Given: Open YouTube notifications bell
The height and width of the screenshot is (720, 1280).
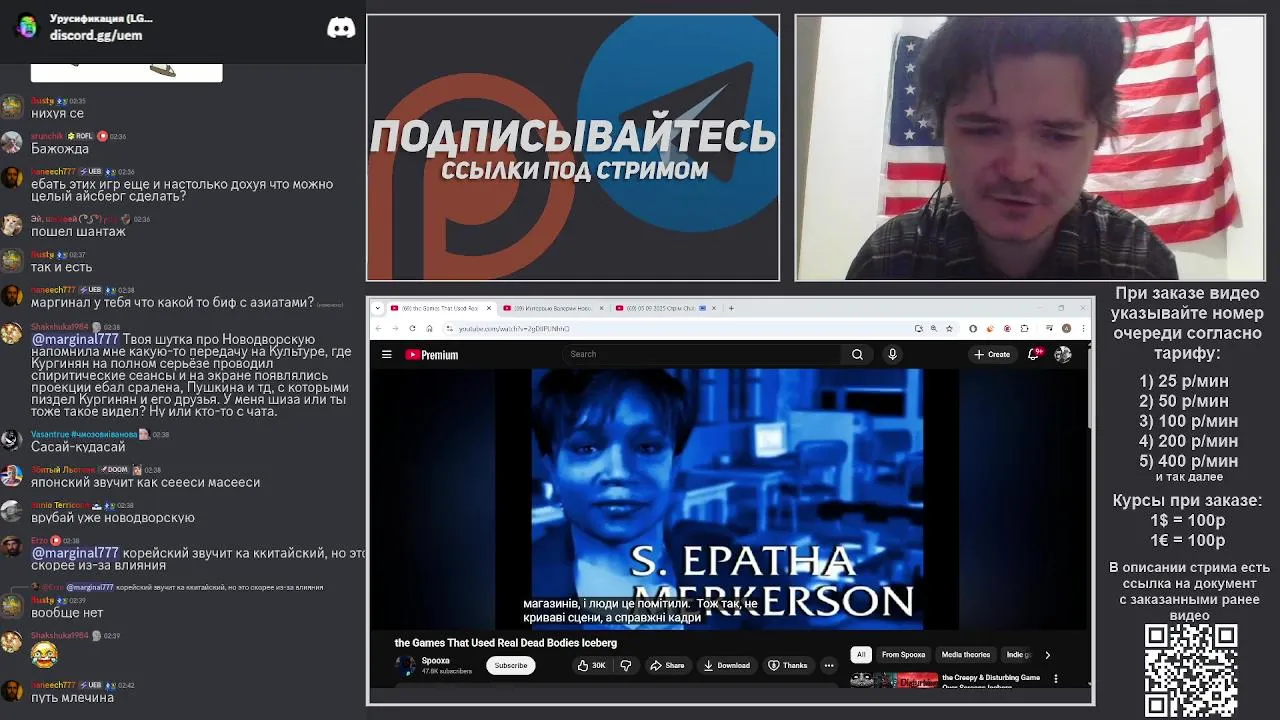Looking at the screenshot, I should coord(1033,354).
